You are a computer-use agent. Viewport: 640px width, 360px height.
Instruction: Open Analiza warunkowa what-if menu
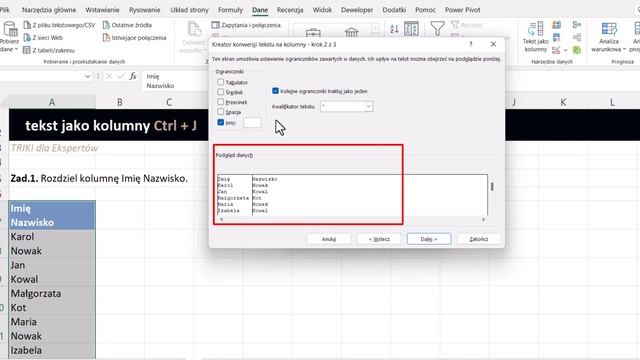[609, 37]
